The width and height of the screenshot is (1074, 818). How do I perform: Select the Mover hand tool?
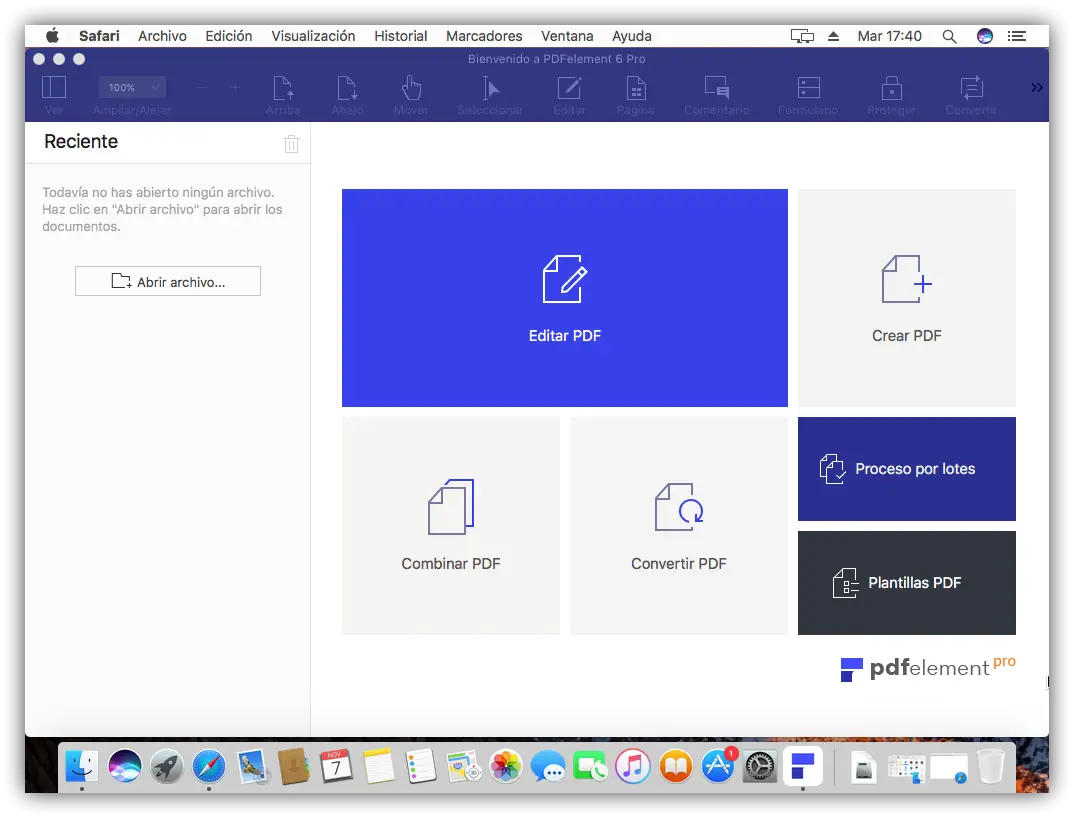click(411, 88)
